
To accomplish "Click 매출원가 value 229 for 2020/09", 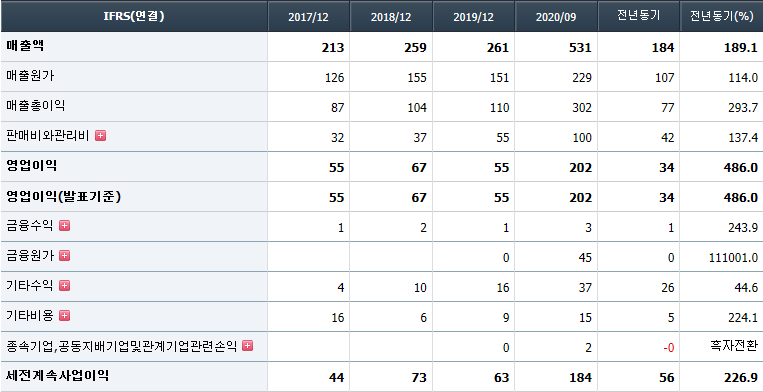I will click(x=582, y=78).
